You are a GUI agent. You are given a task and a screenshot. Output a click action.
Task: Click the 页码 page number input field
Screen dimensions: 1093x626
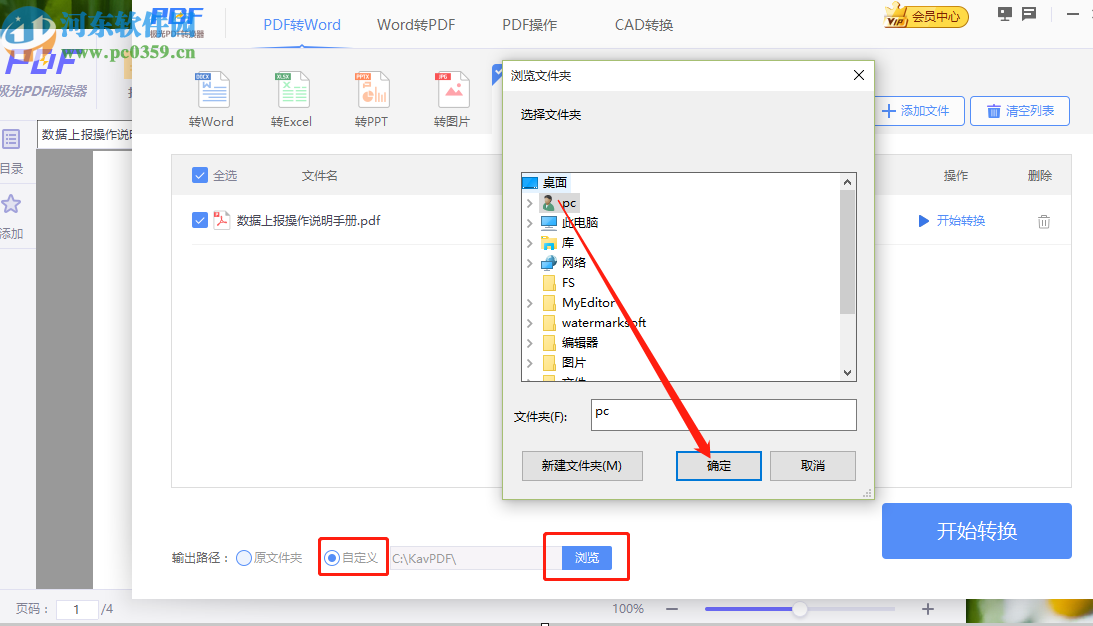(x=77, y=608)
